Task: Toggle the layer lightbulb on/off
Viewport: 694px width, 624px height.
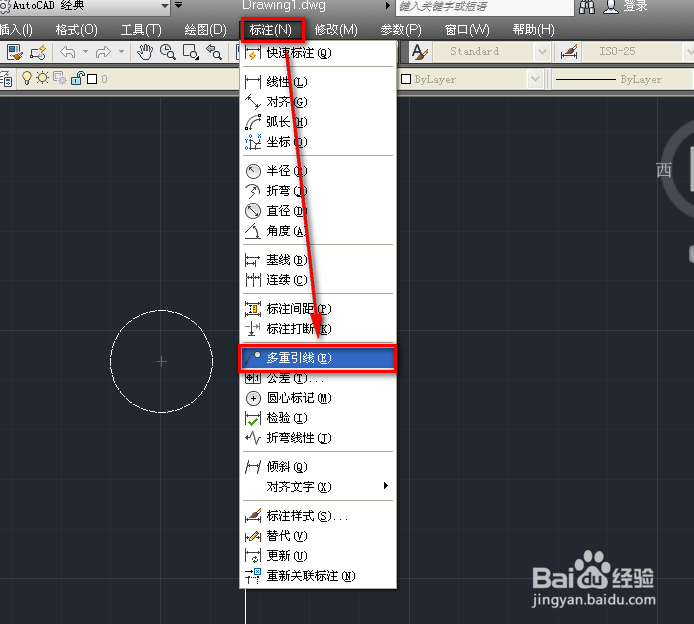Action: click(x=27, y=78)
